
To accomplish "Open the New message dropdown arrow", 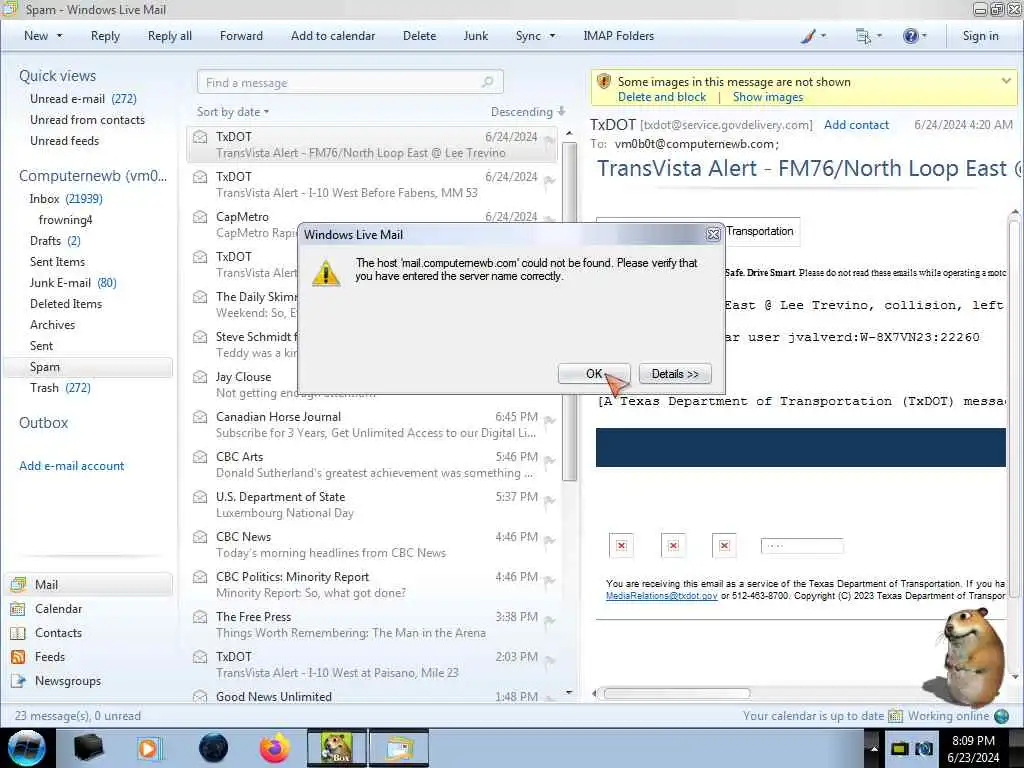I will point(60,36).
